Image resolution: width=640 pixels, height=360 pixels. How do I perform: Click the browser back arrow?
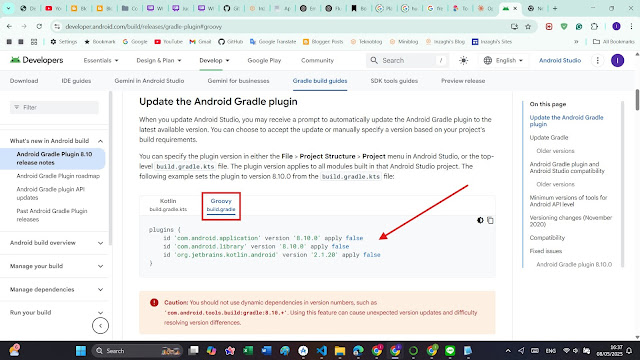click(x=9, y=27)
